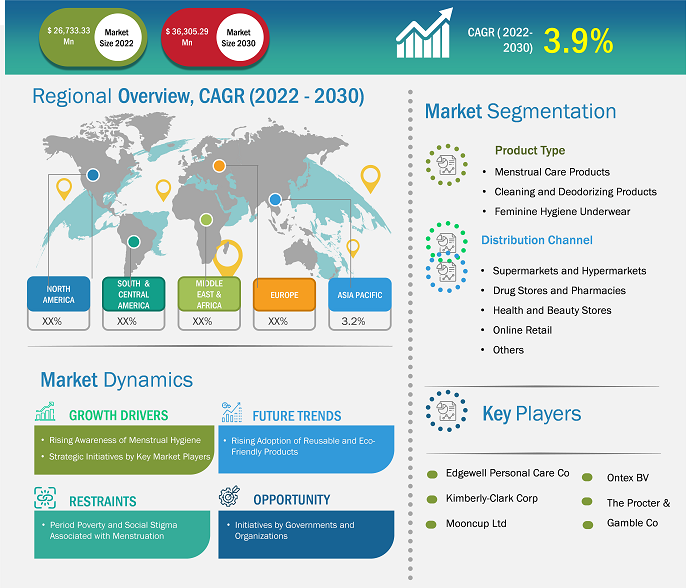Click the Restraints chain icon
The image size is (686, 588).
(45, 498)
